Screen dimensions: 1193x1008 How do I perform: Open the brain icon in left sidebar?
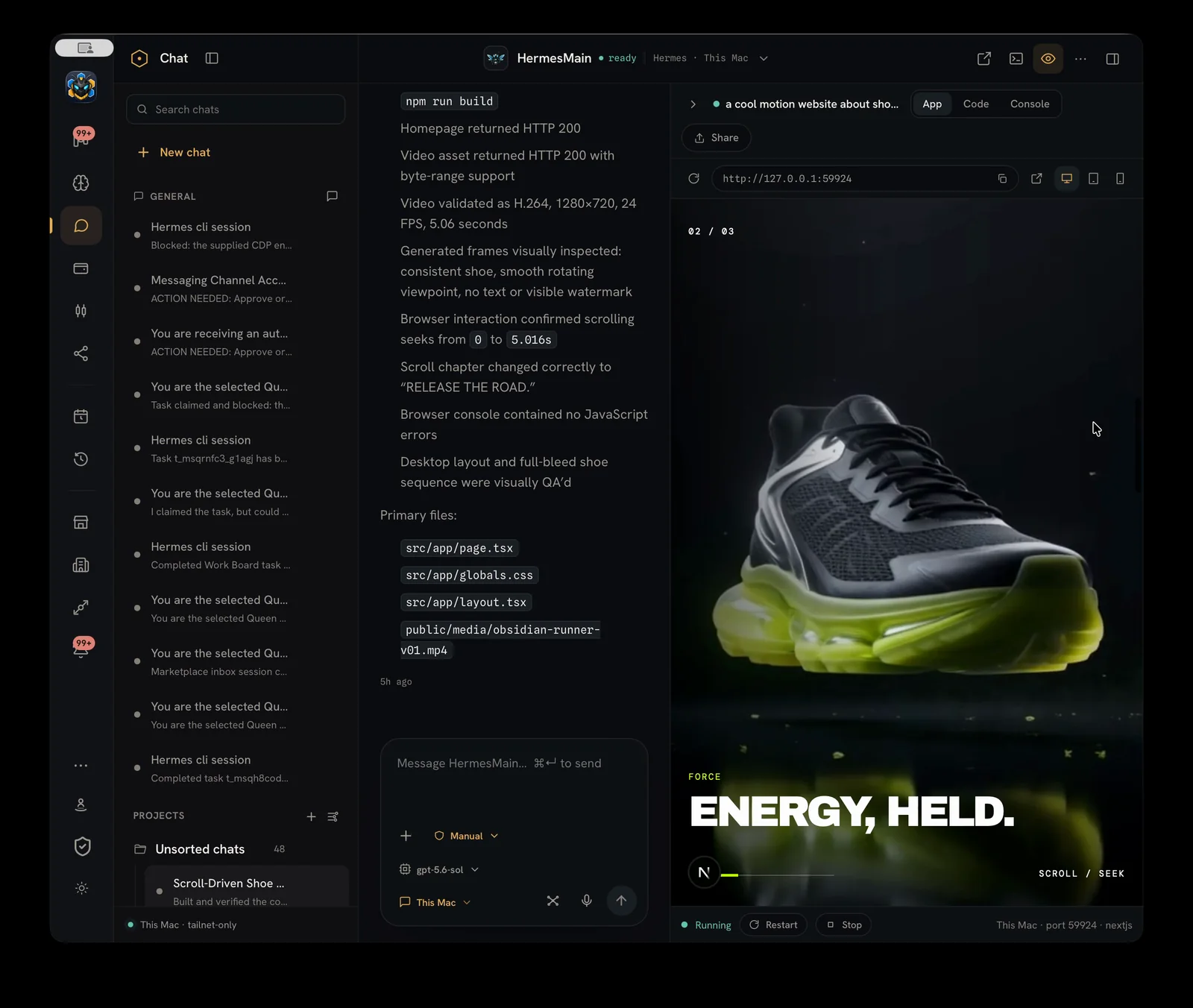tap(81, 183)
